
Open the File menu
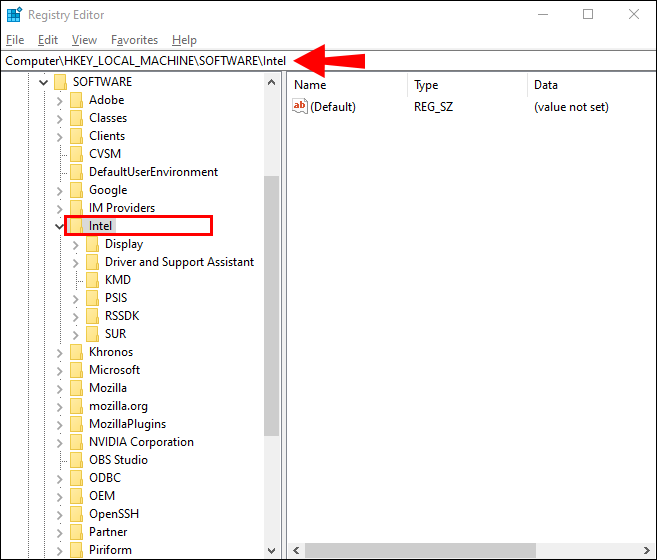[x=15, y=40]
